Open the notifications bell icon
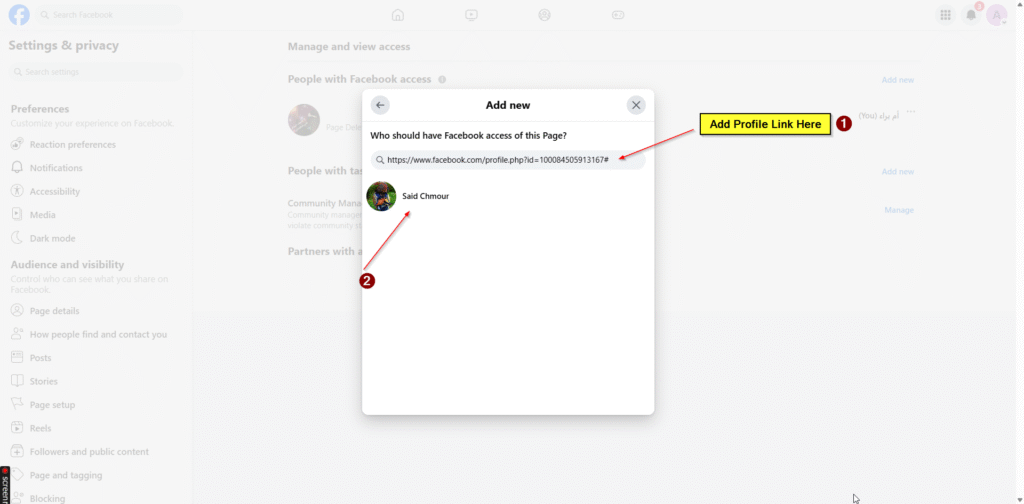The height and width of the screenshot is (504, 1024). click(971, 15)
